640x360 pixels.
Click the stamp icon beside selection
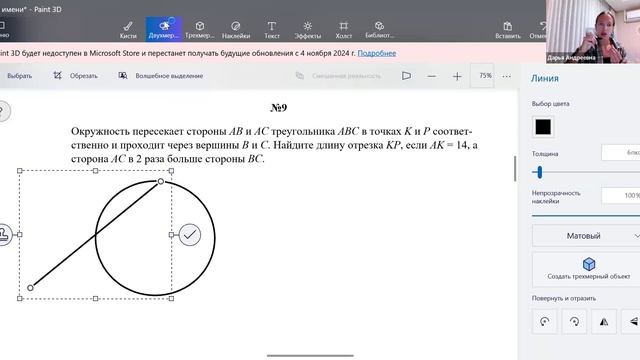coord(3,235)
